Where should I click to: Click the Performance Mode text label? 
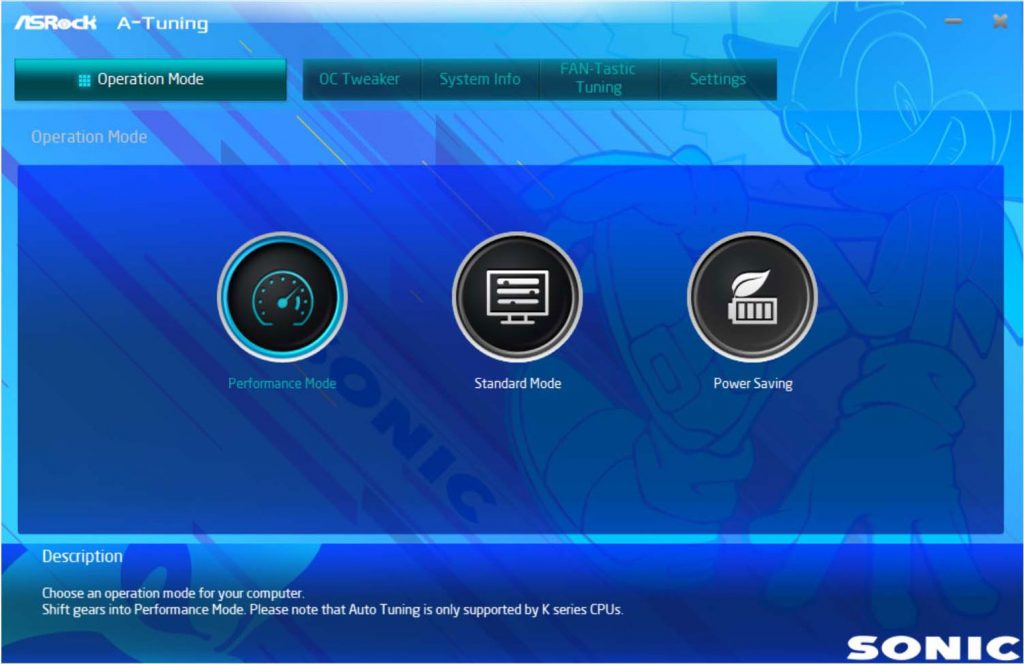coord(282,383)
